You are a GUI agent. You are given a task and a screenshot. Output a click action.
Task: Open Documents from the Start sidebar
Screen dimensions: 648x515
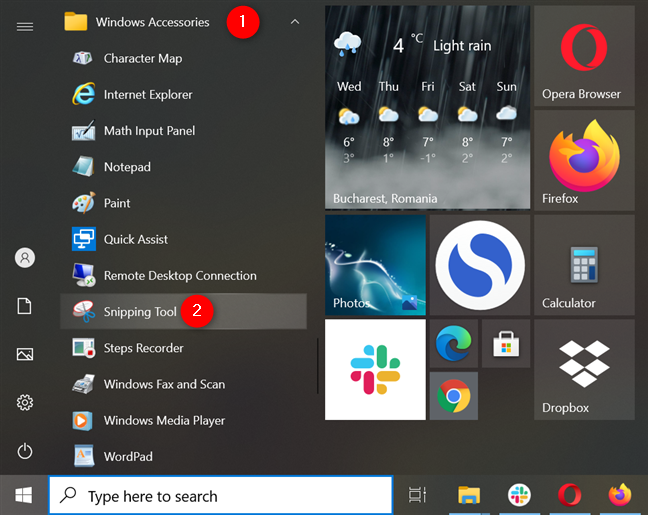click(24, 306)
